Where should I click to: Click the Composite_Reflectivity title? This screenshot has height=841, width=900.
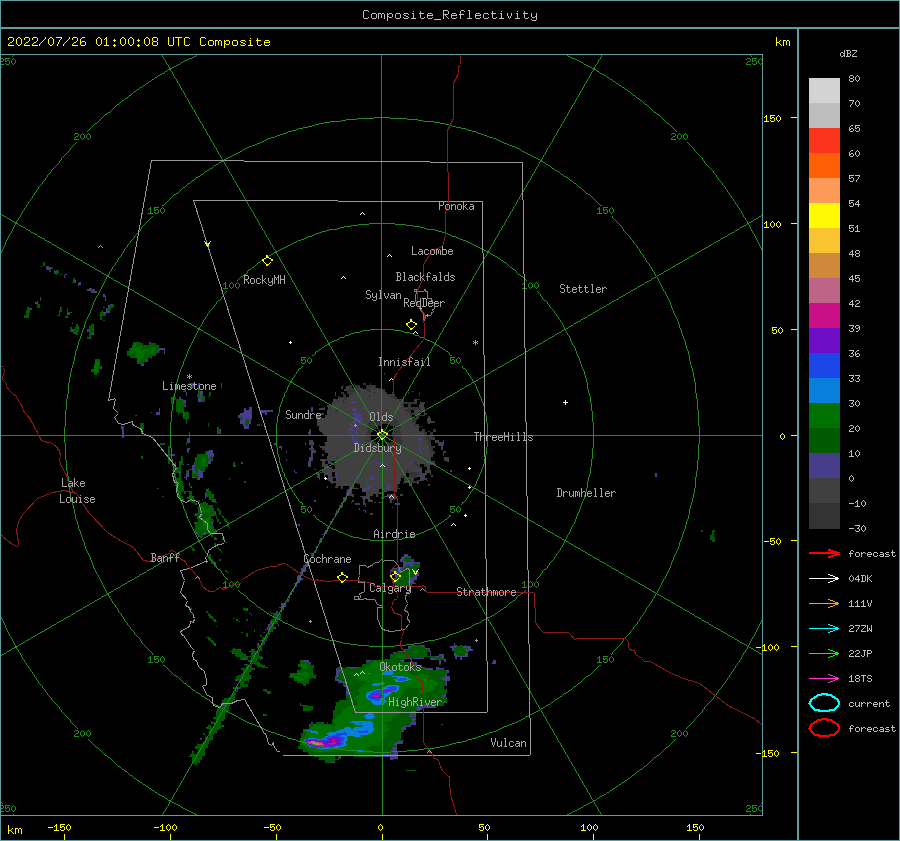coord(449,15)
